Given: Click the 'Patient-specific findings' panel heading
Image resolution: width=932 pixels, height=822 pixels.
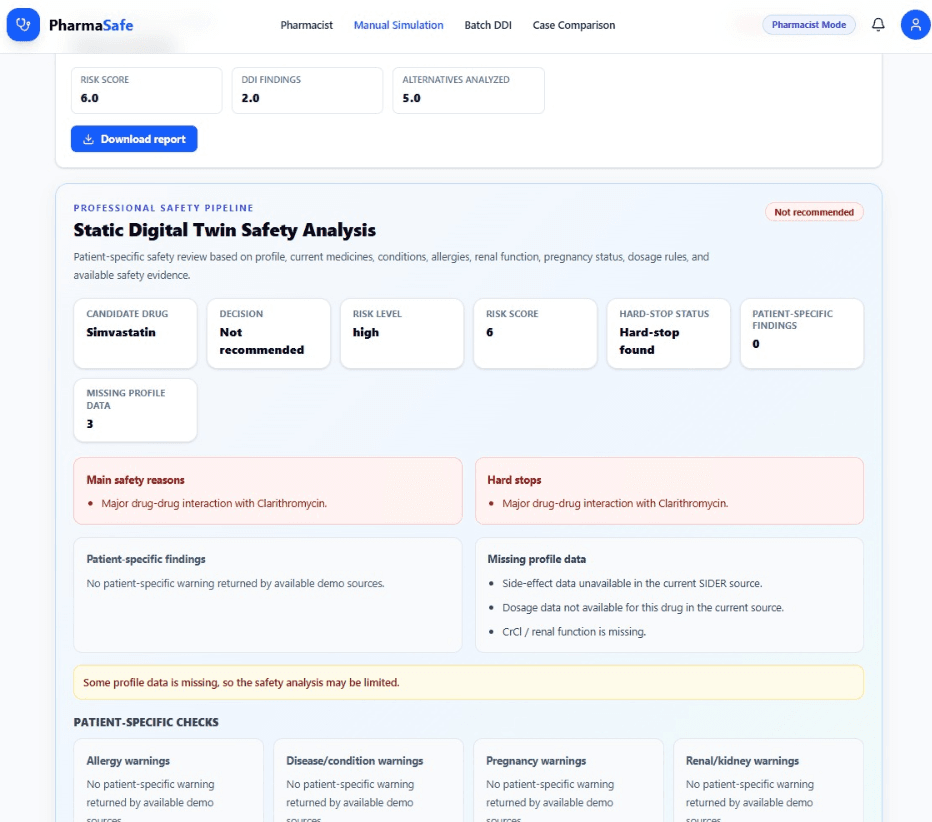Looking at the screenshot, I should point(146,559).
